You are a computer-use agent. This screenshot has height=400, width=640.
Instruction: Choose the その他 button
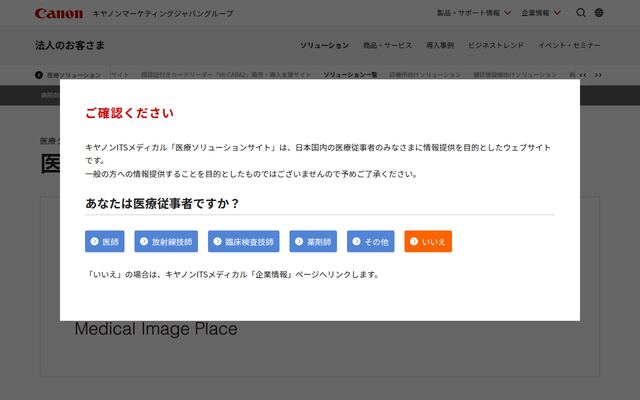[x=371, y=241]
